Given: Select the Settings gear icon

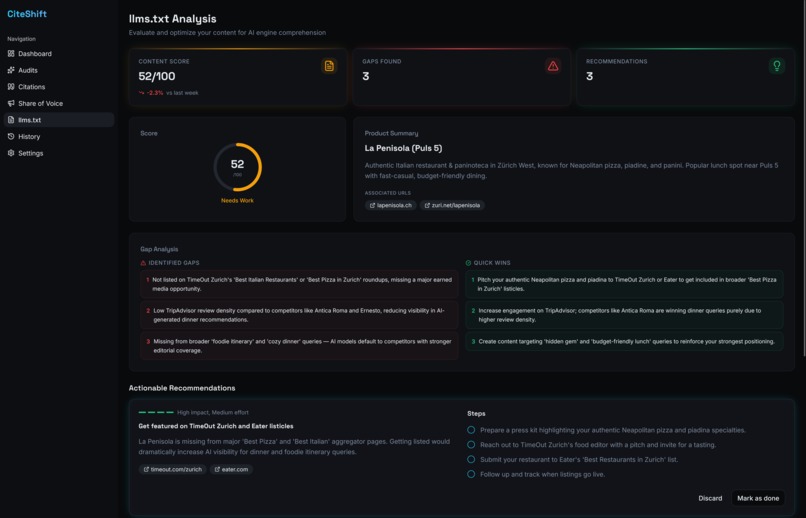Looking at the screenshot, I should pyautogui.click(x=11, y=153).
